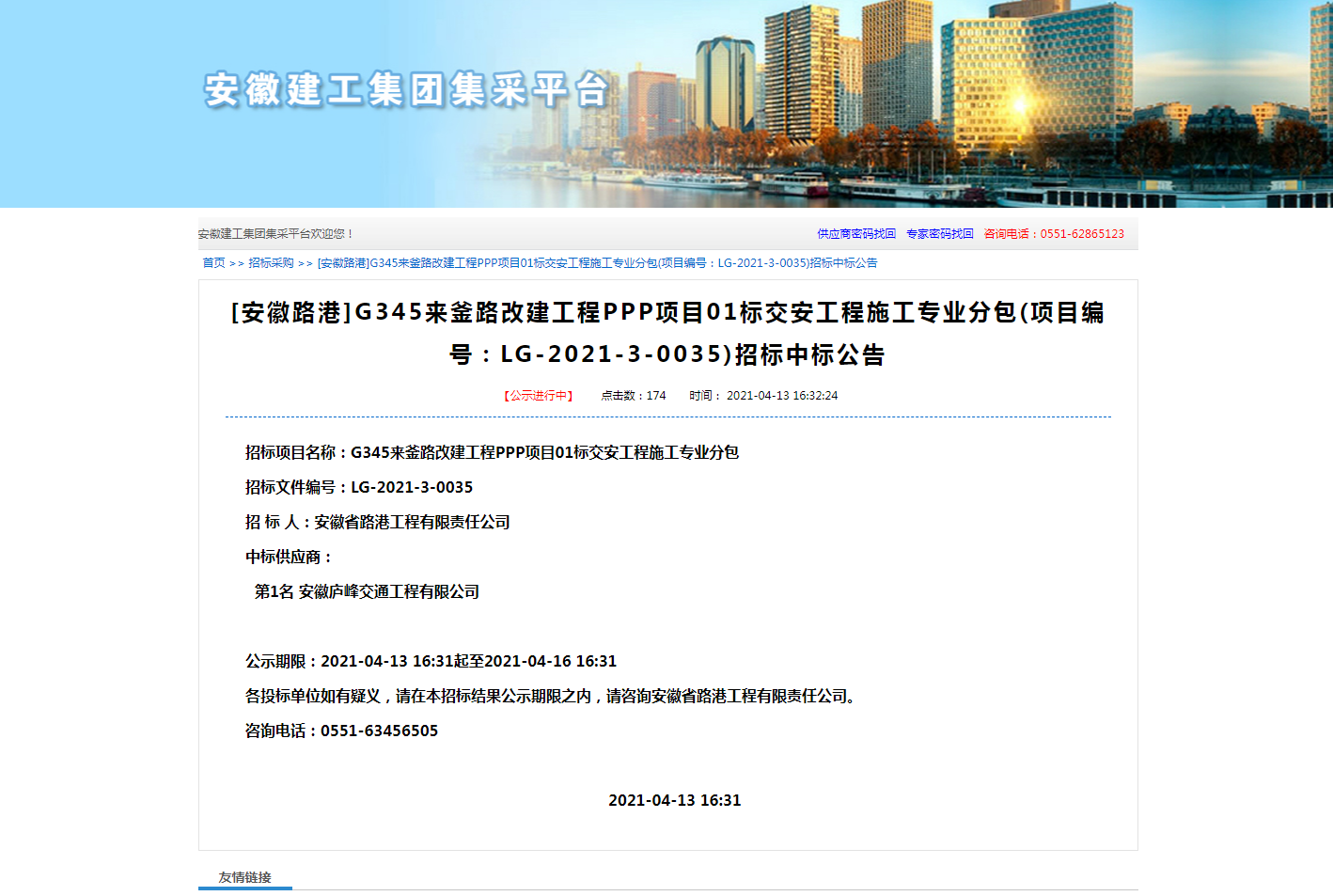Click the 招标项目名称 line
The height and width of the screenshot is (896, 1333).
click(x=492, y=452)
